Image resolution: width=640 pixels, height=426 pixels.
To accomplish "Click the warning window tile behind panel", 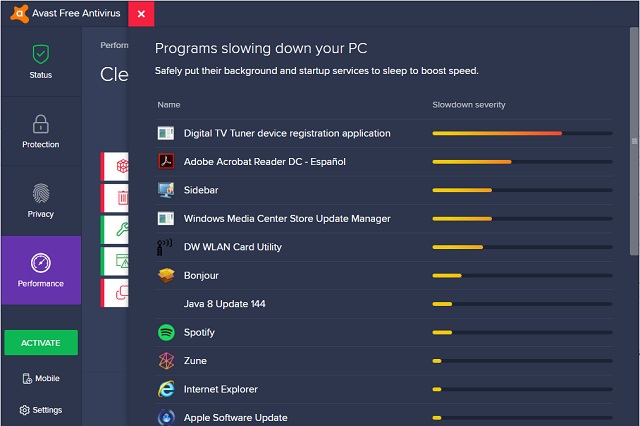I will (115, 261).
